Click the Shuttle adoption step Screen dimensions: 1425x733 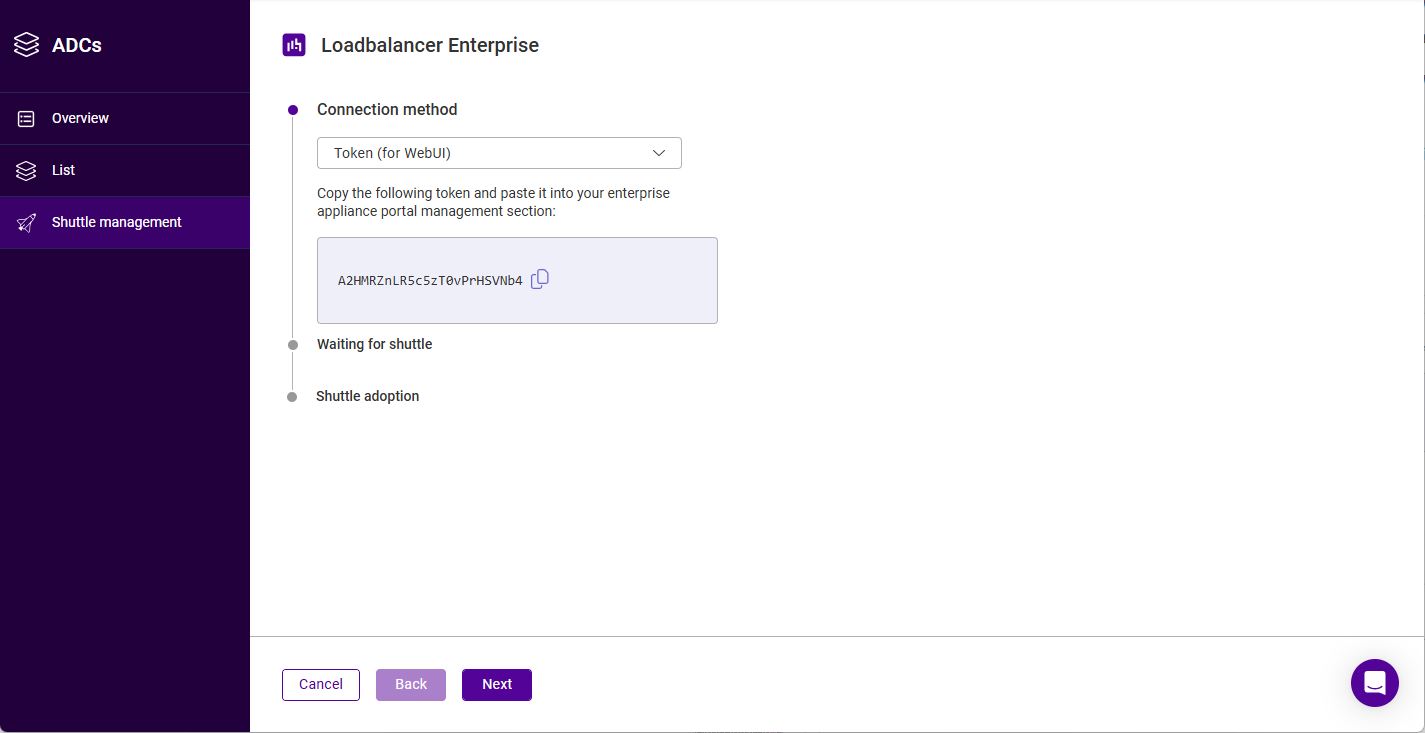click(367, 396)
